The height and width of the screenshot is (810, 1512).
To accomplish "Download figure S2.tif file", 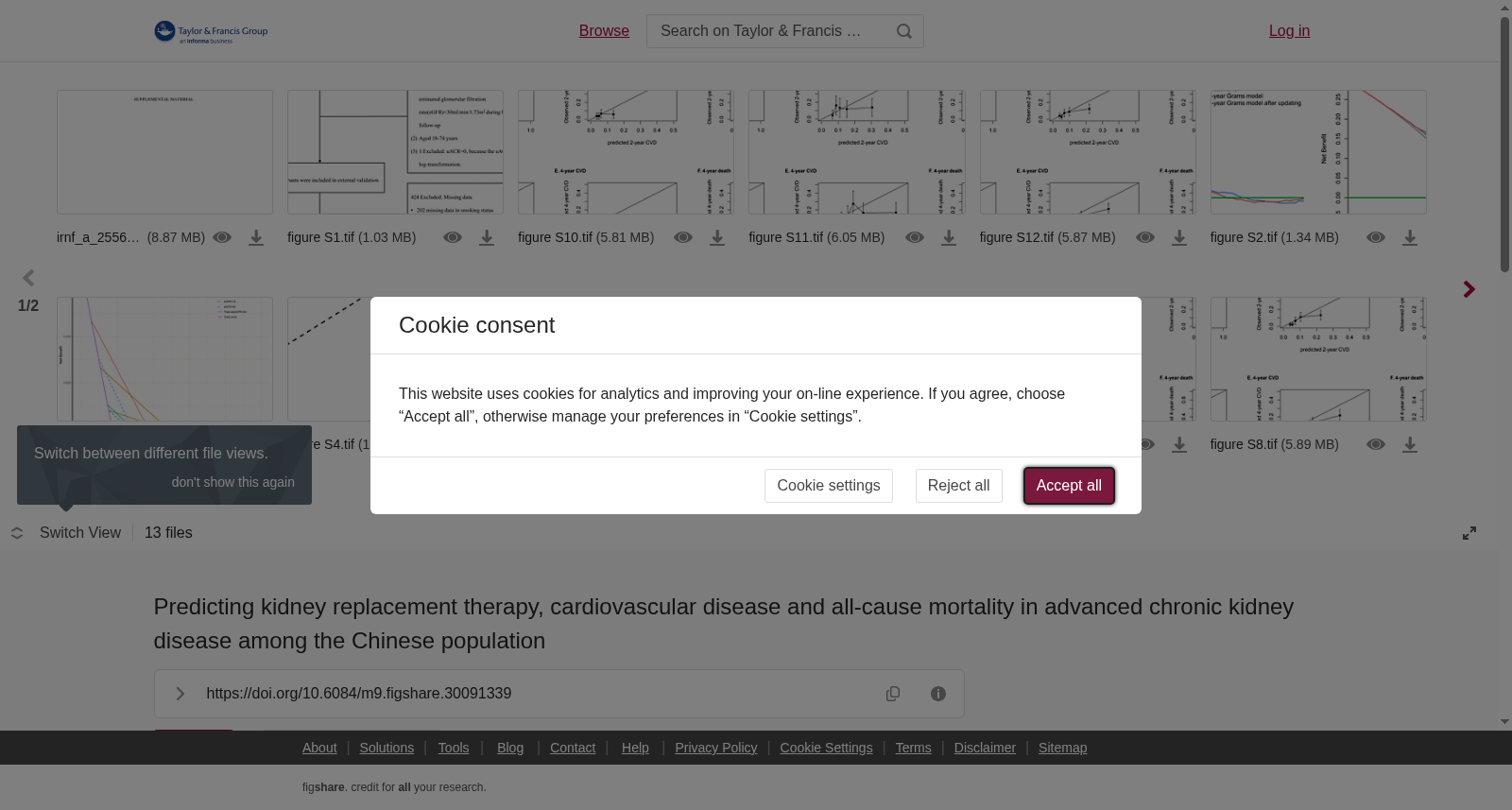I will click(1410, 238).
